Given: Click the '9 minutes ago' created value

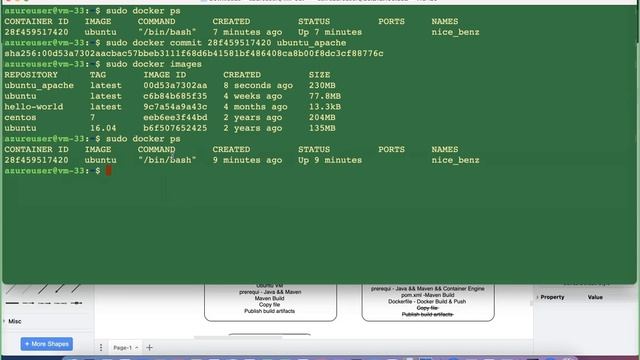Looking at the screenshot, I should click(x=247, y=160).
